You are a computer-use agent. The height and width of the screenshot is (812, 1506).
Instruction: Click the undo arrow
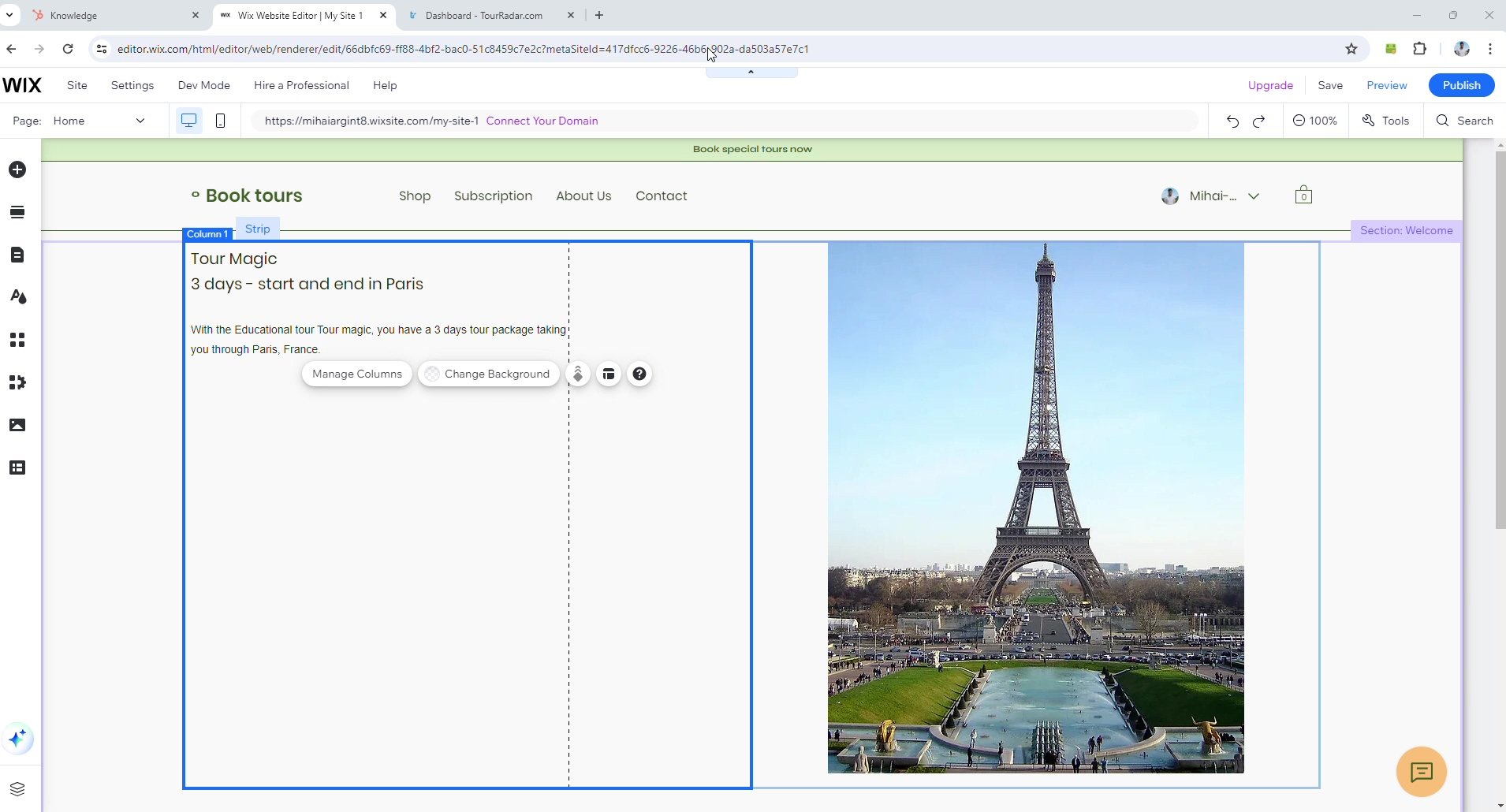point(1232,121)
